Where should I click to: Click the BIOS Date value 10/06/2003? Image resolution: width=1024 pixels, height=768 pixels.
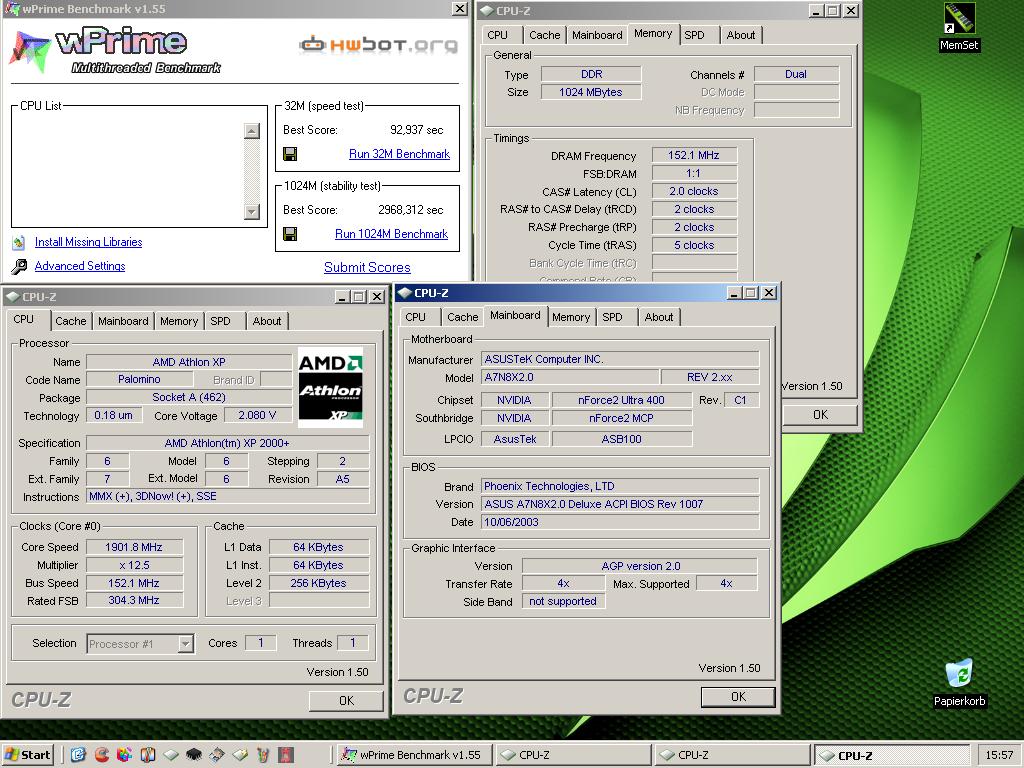click(x=620, y=522)
